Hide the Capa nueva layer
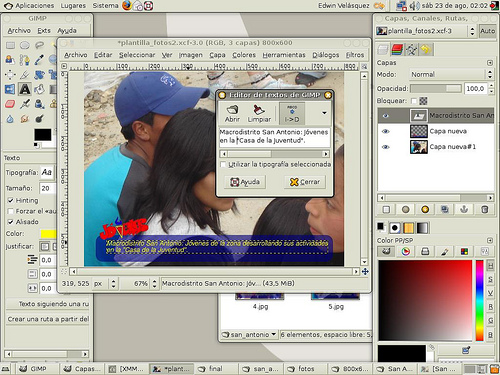The height and width of the screenshot is (375, 500). coord(386,131)
